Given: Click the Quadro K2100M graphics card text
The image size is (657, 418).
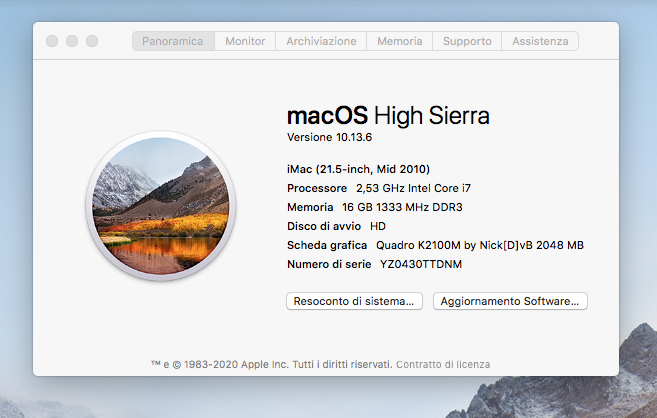Looking at the screenshot, I should click(x=480, y=245).
